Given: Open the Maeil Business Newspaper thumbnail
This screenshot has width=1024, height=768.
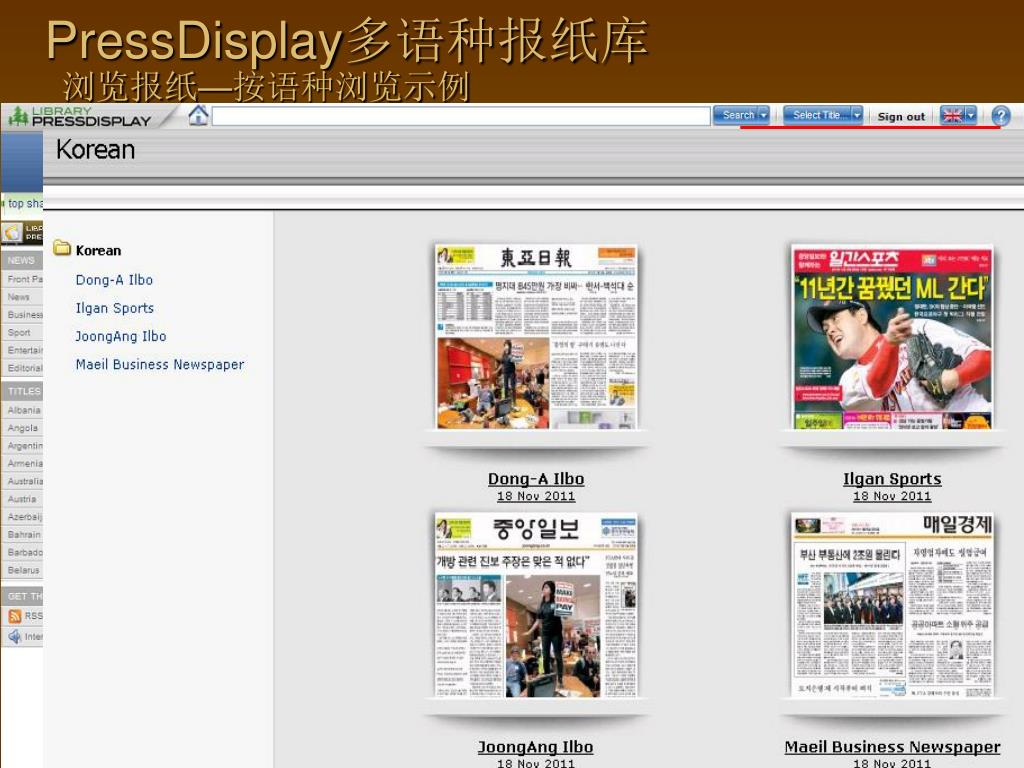Looking at the screenshot, I should pos(892,605).
